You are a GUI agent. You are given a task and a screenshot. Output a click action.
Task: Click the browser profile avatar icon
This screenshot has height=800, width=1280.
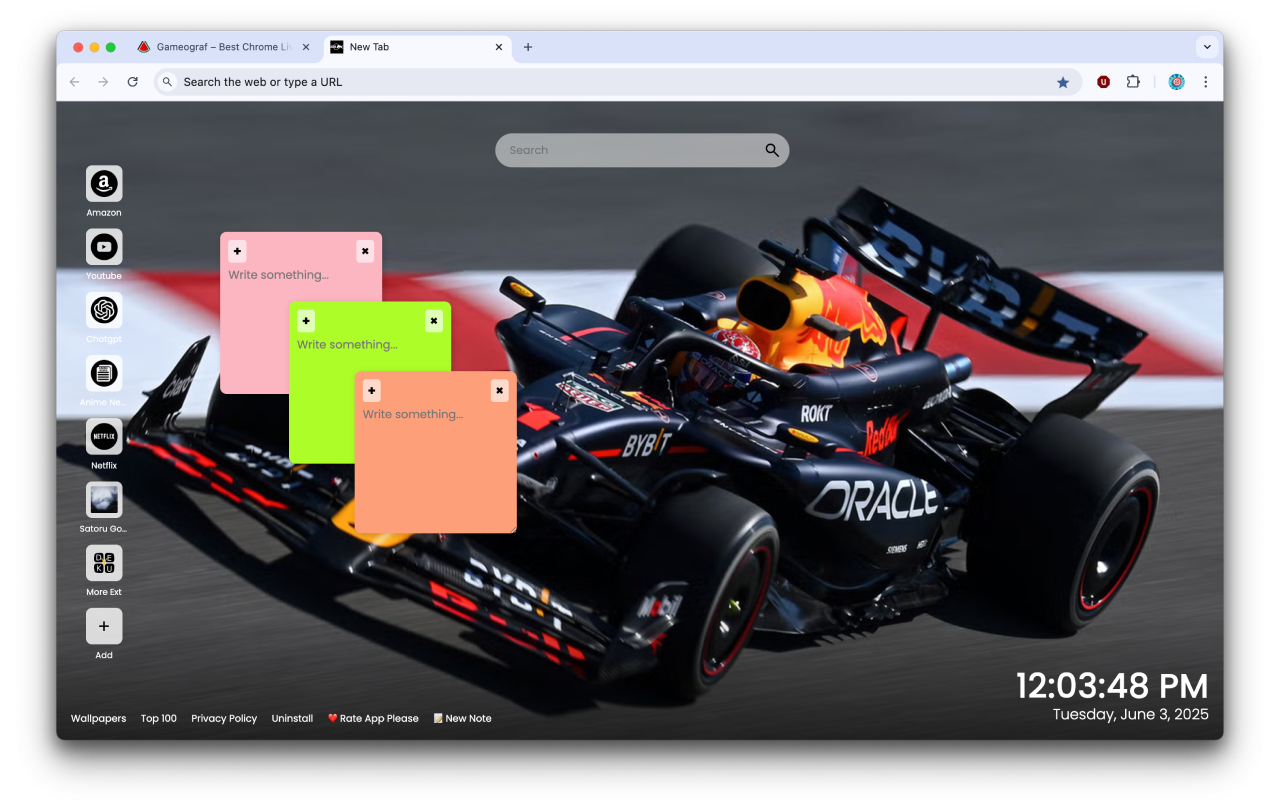[1176, 81]
